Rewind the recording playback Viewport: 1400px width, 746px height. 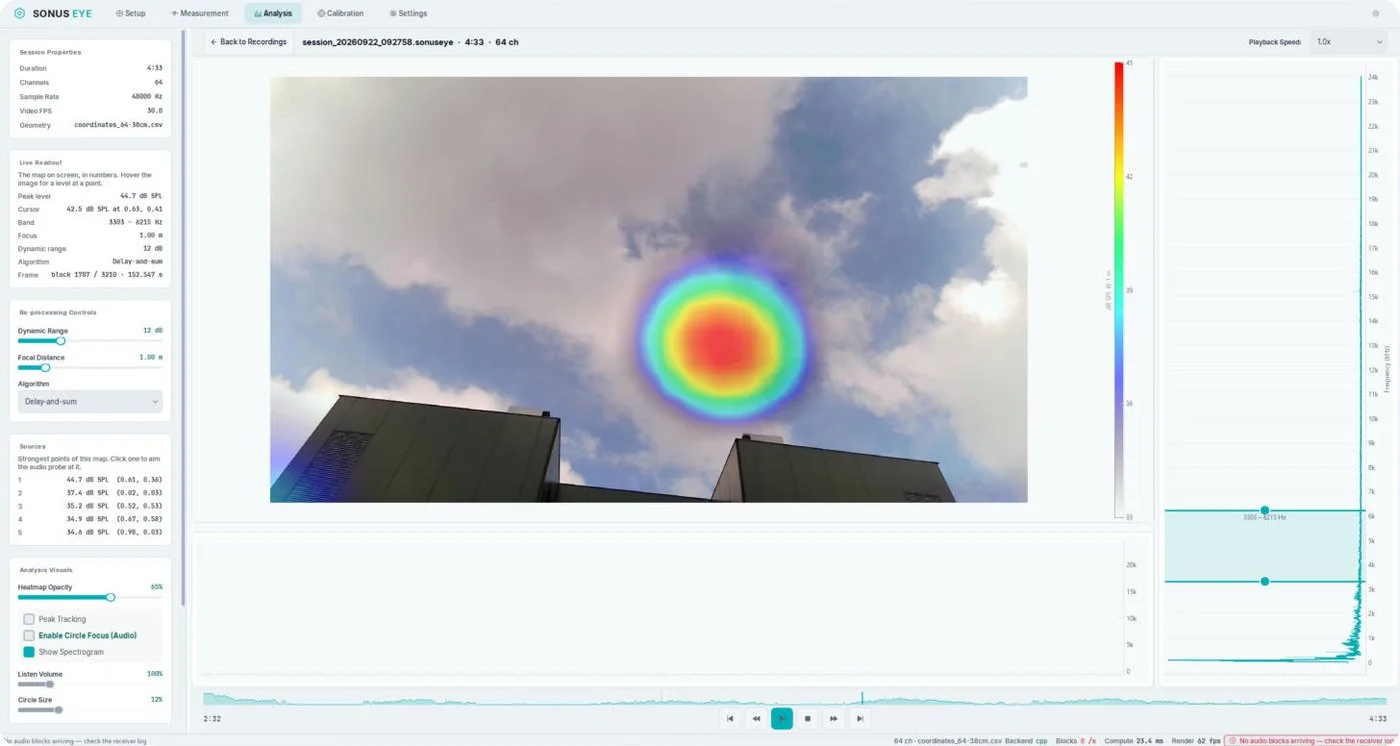(756, 718)
